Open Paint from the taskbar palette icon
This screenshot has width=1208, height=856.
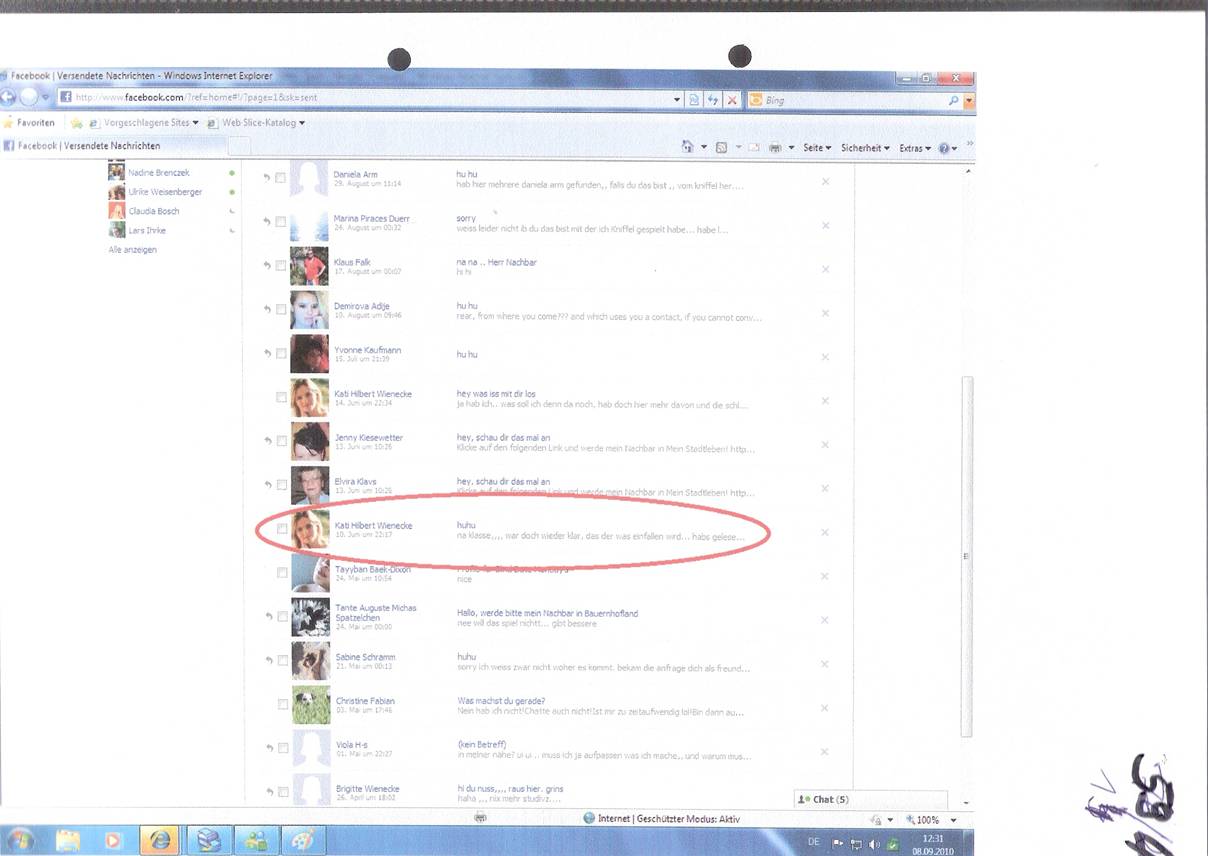point(301,840)
